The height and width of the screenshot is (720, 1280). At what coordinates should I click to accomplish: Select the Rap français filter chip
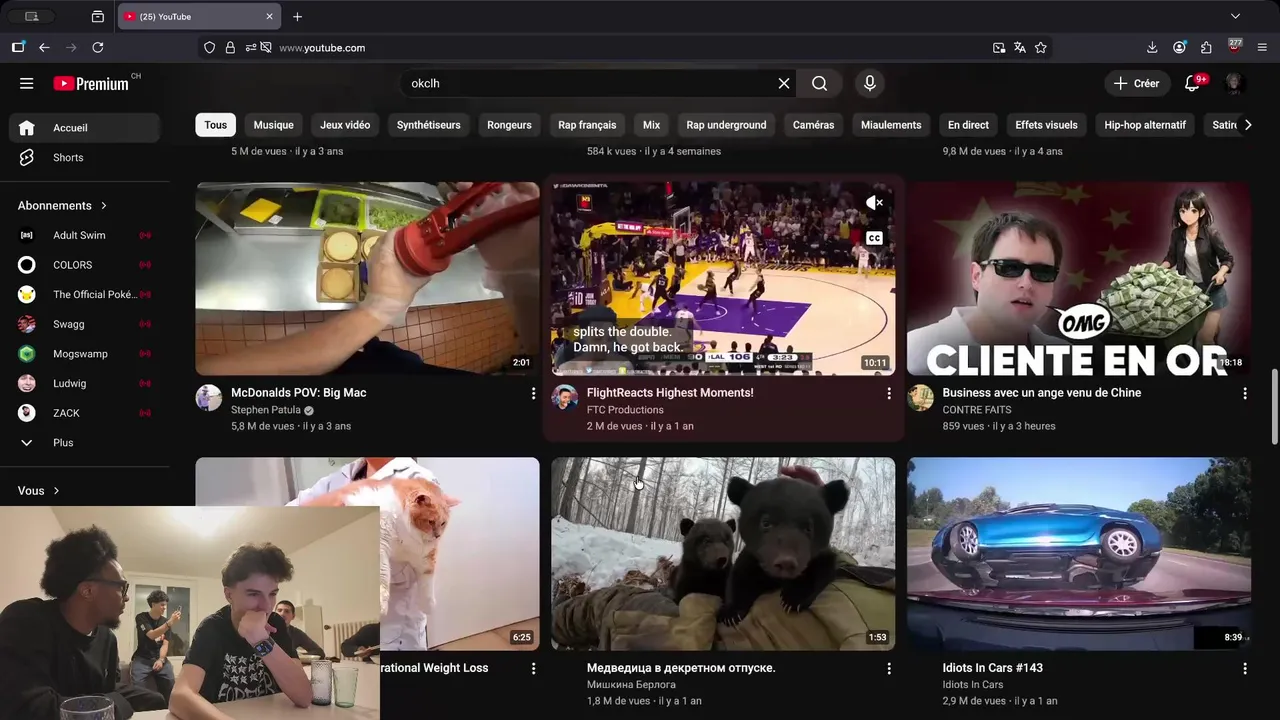tap(587, 125)
